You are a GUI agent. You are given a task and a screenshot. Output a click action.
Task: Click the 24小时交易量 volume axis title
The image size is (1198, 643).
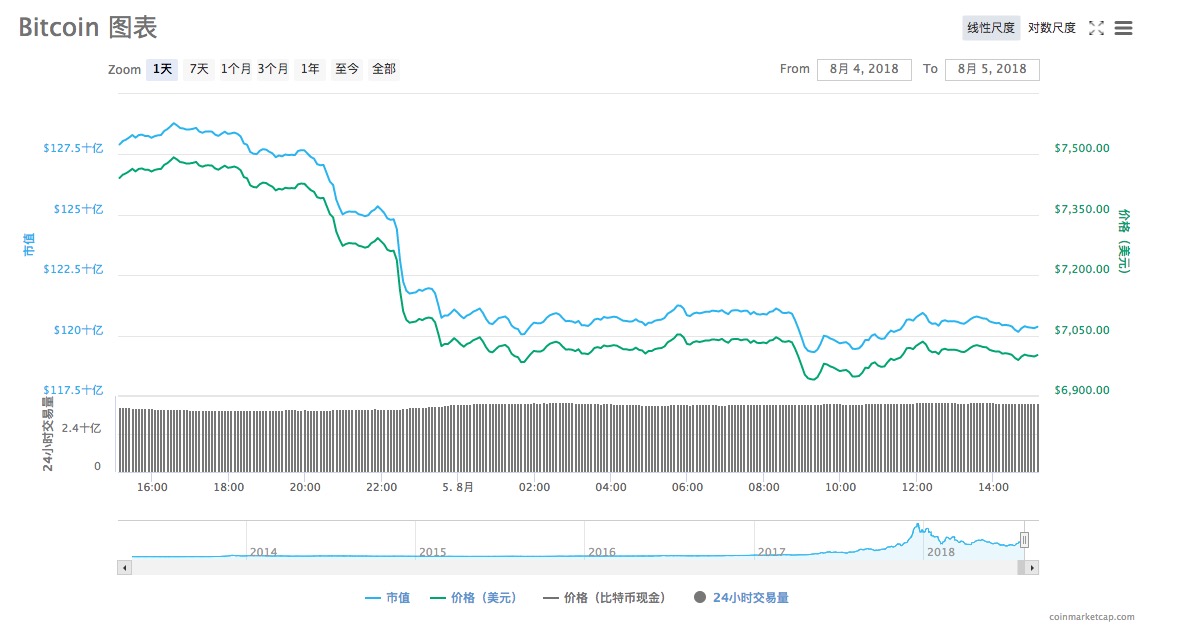click(47, 434)
